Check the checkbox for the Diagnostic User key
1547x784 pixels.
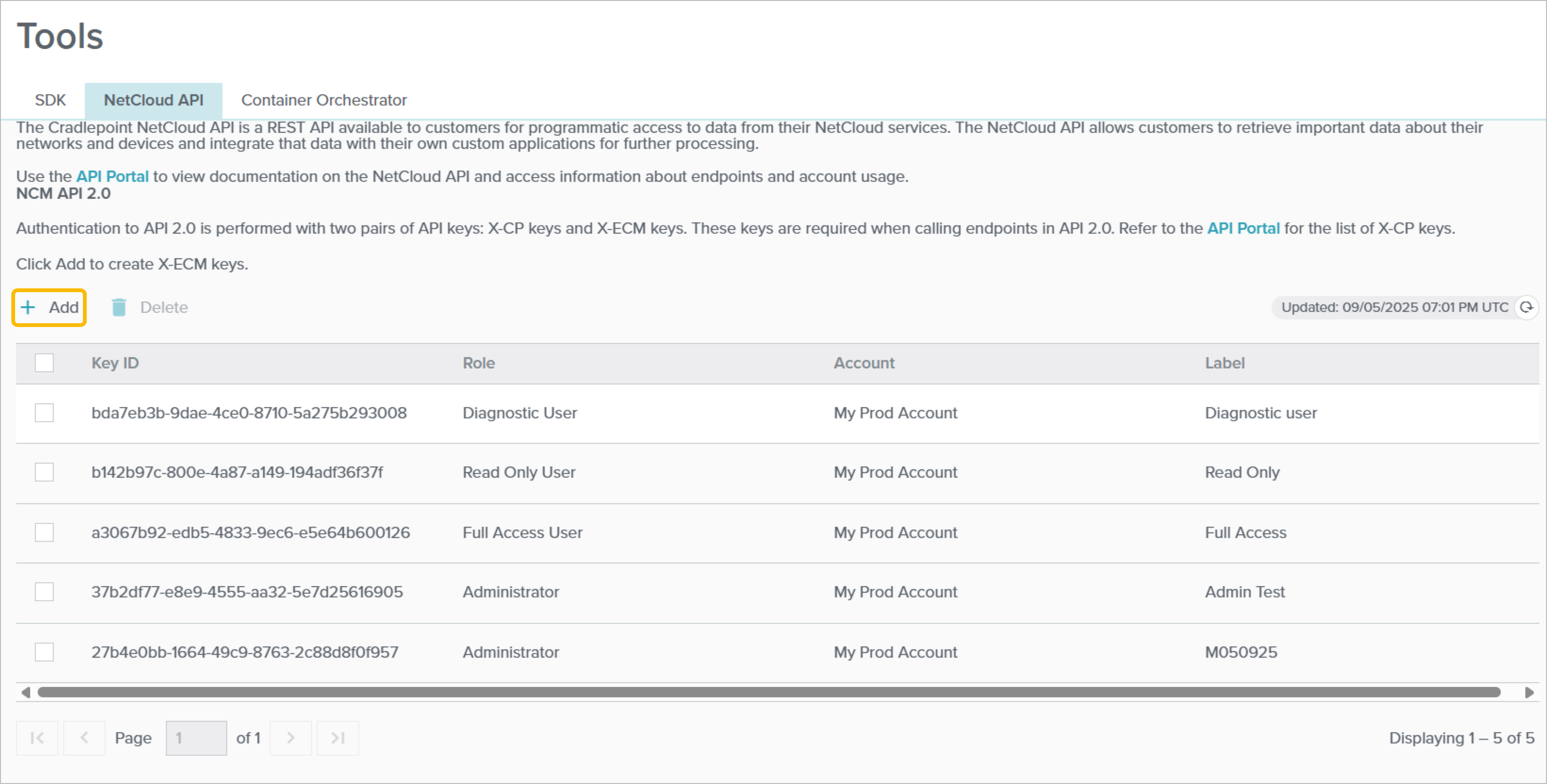(x=44, y=412)
